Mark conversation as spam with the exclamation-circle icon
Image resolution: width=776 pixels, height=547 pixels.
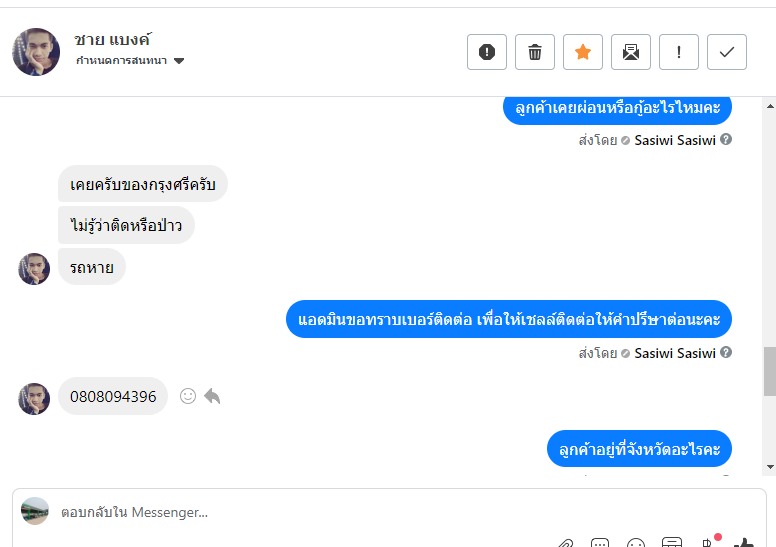pos(486,52)
